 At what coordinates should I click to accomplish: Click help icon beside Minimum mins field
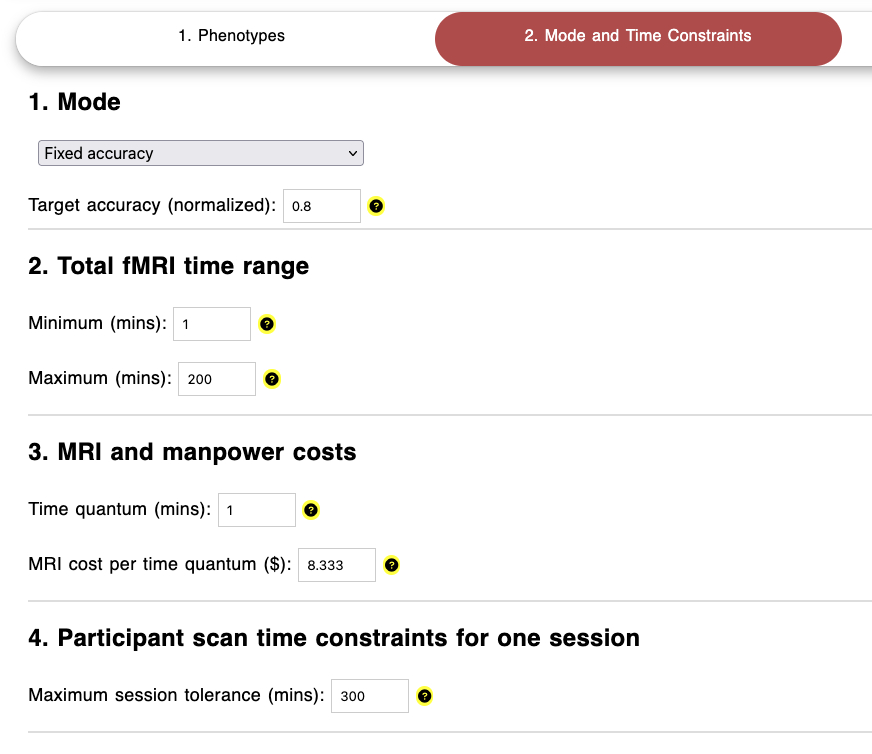tap(267, 324)
